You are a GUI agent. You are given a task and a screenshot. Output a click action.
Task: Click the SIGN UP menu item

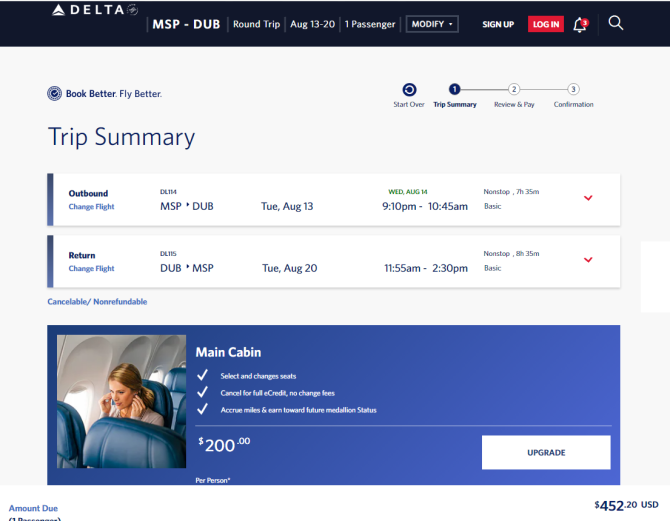point(498,24)
